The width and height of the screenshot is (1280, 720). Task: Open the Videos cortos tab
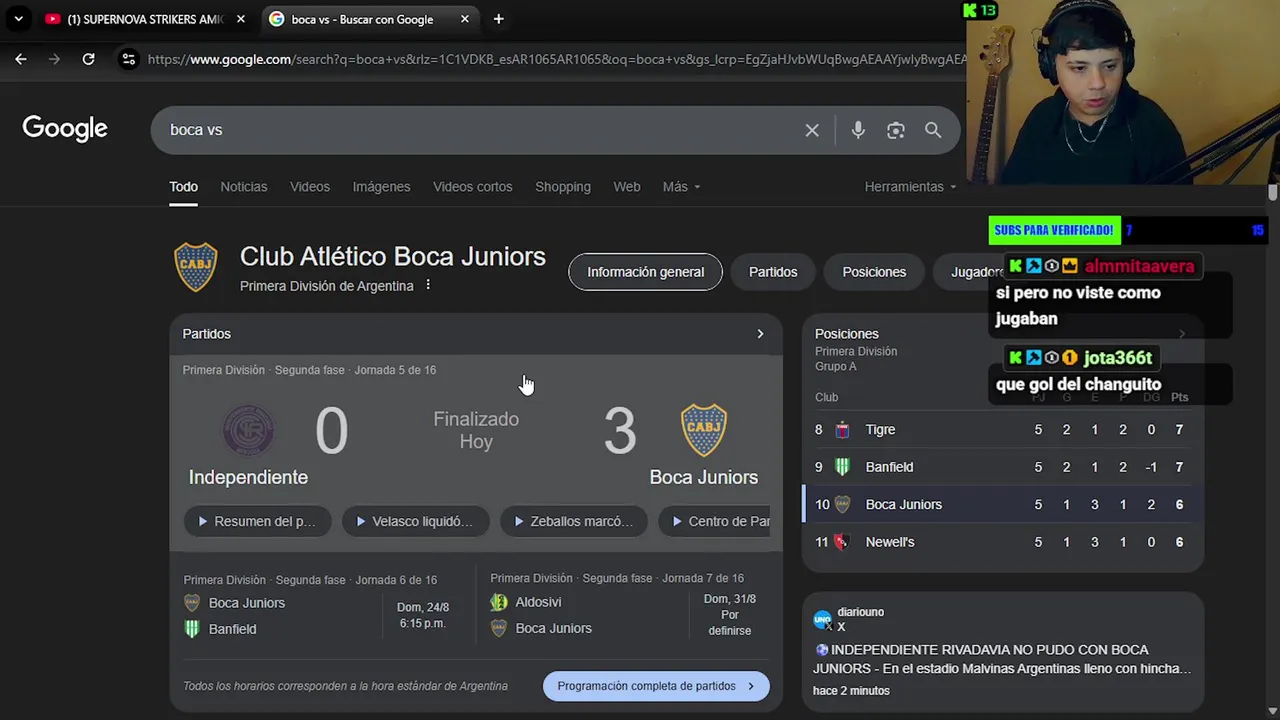(472, 187)
